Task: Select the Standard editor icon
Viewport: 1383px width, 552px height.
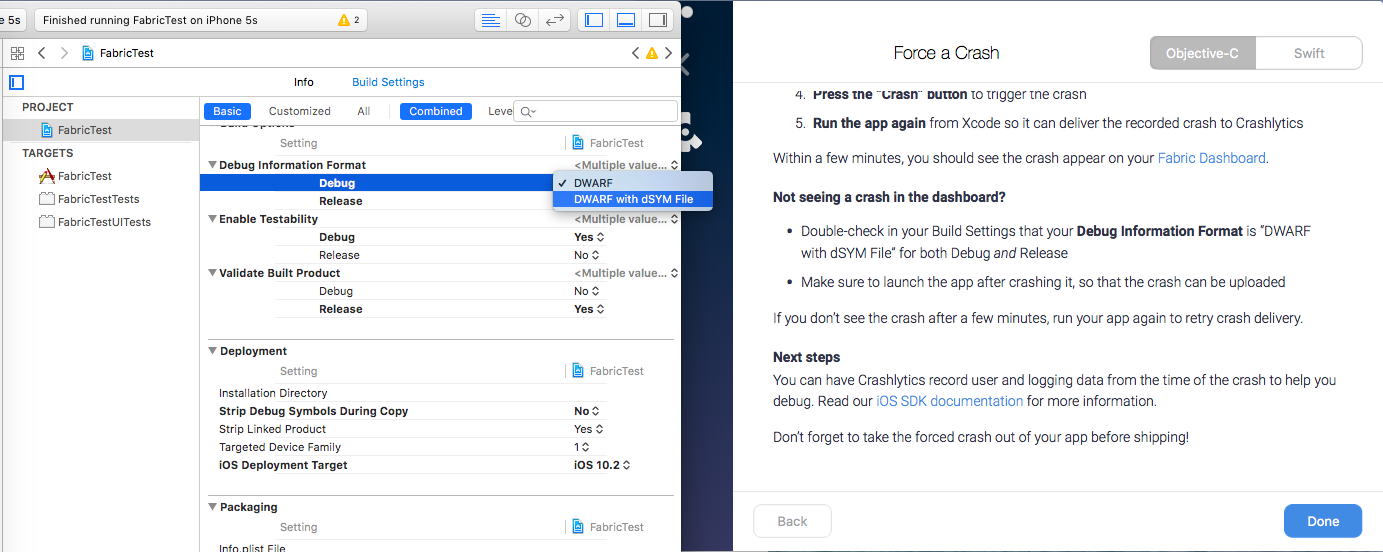Action: click(490, 20)
